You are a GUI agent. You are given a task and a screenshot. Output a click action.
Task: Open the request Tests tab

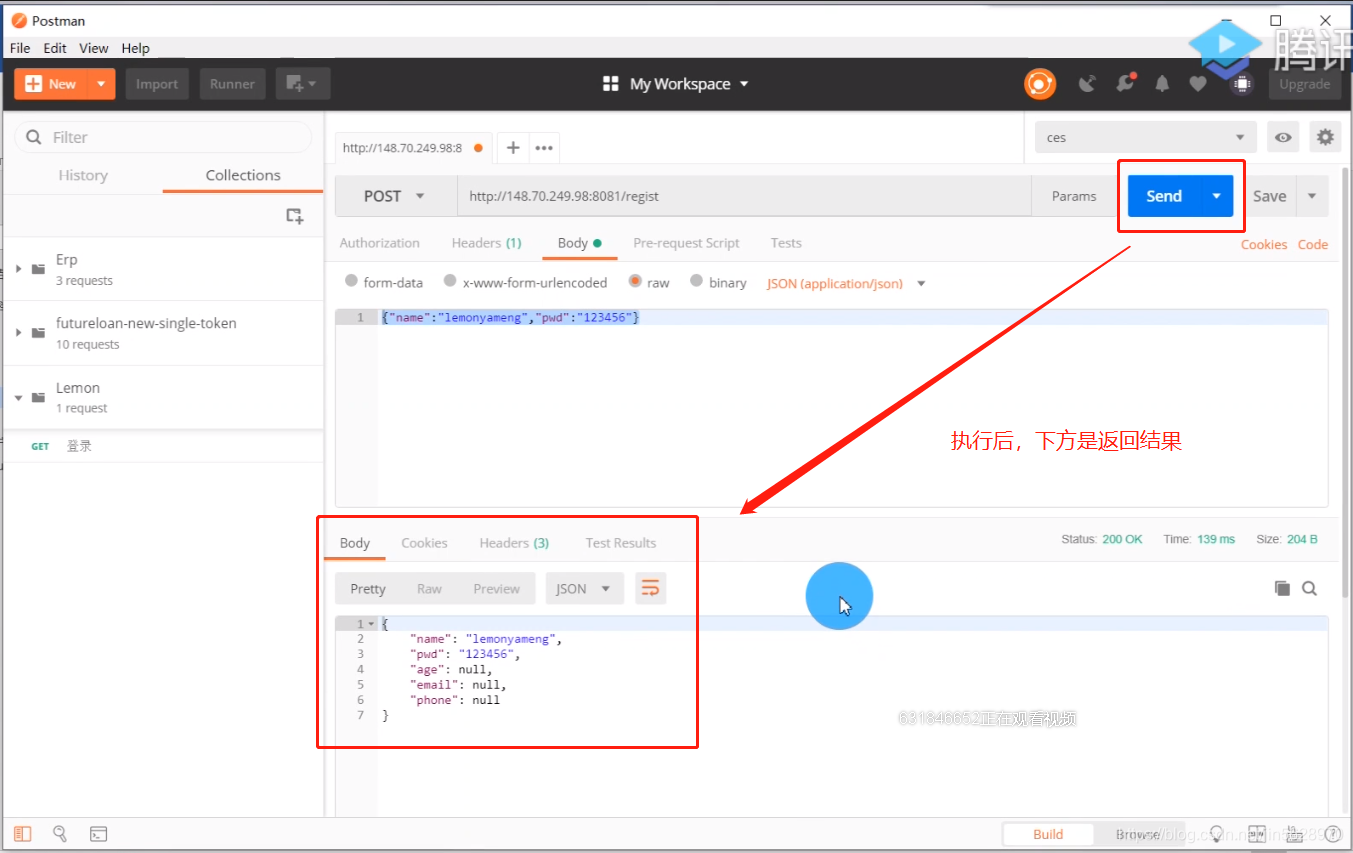[786, 243]
